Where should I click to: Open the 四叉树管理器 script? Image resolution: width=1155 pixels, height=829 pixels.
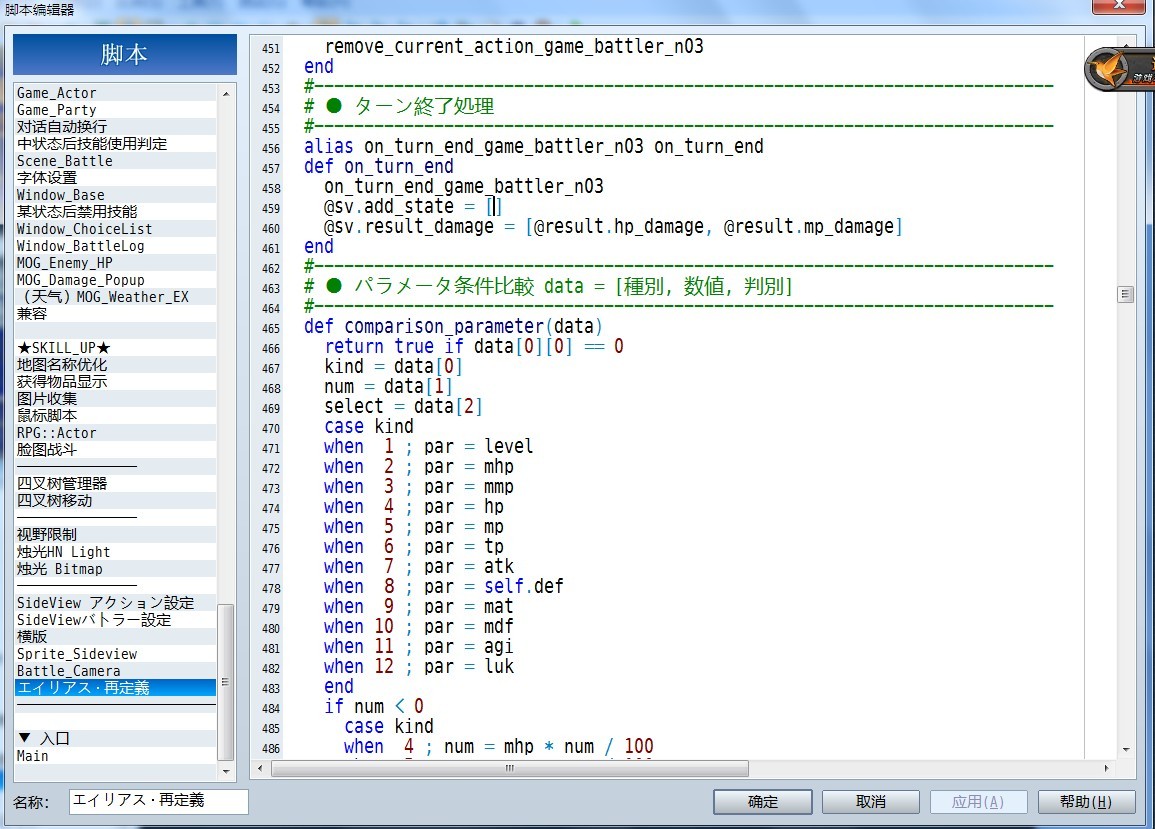[116, 483]
